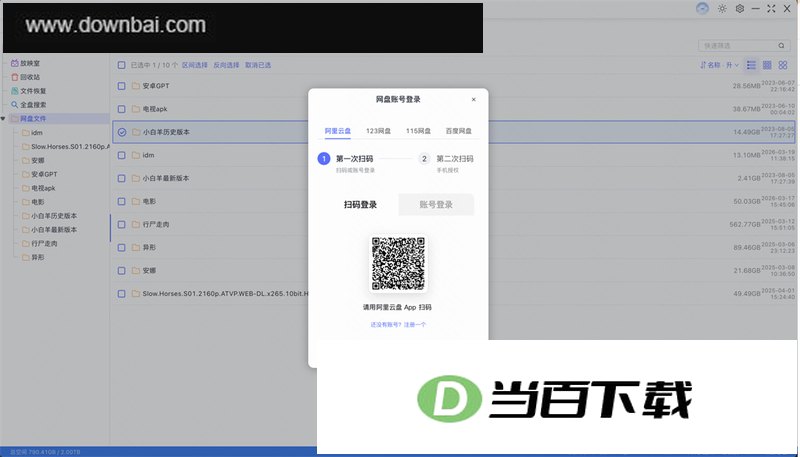
Task: Click folder icon of 网盘文件 in sidebar
Action: click(14, 118)
